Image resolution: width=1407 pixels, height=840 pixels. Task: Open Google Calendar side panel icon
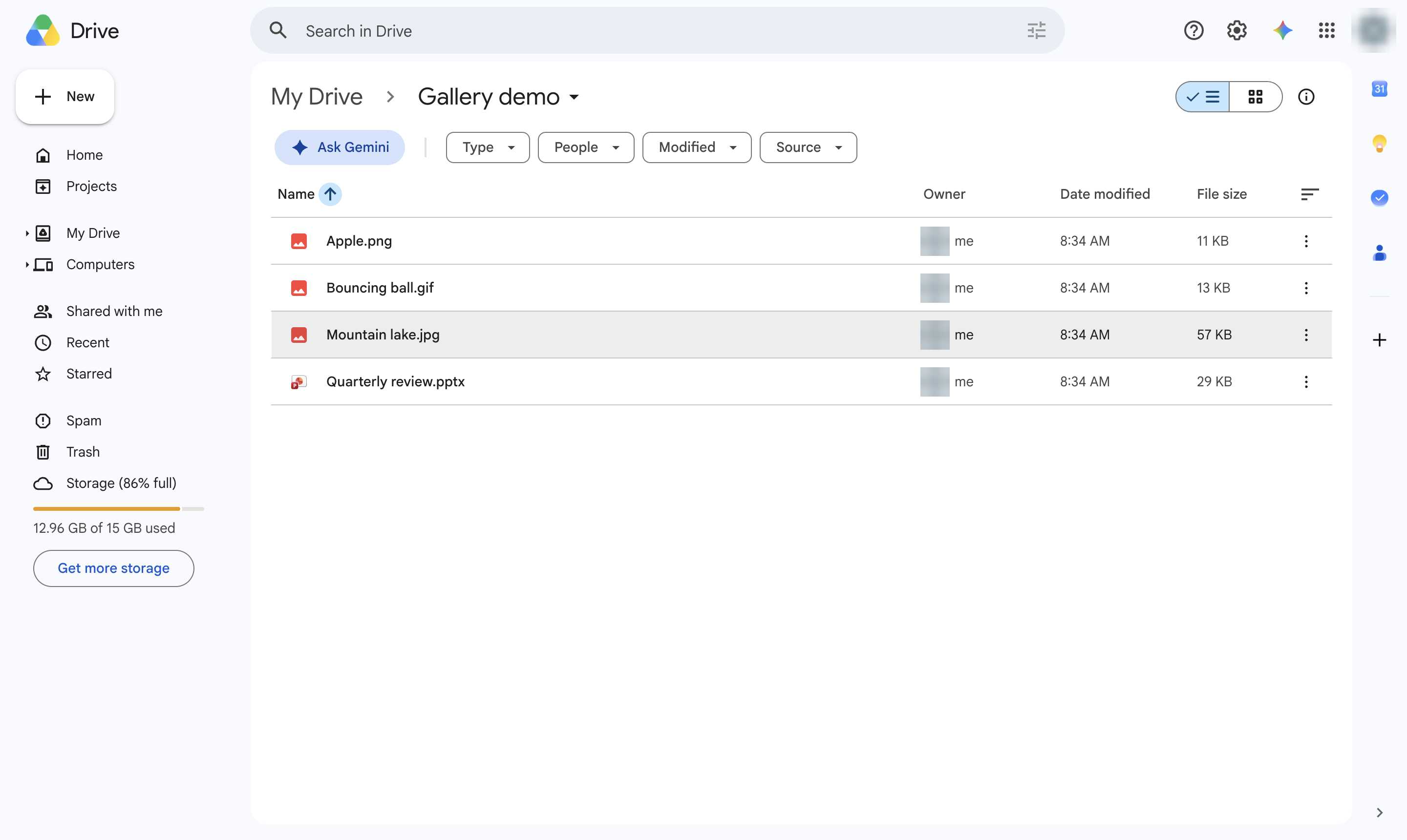click(x=1379, y=88)
